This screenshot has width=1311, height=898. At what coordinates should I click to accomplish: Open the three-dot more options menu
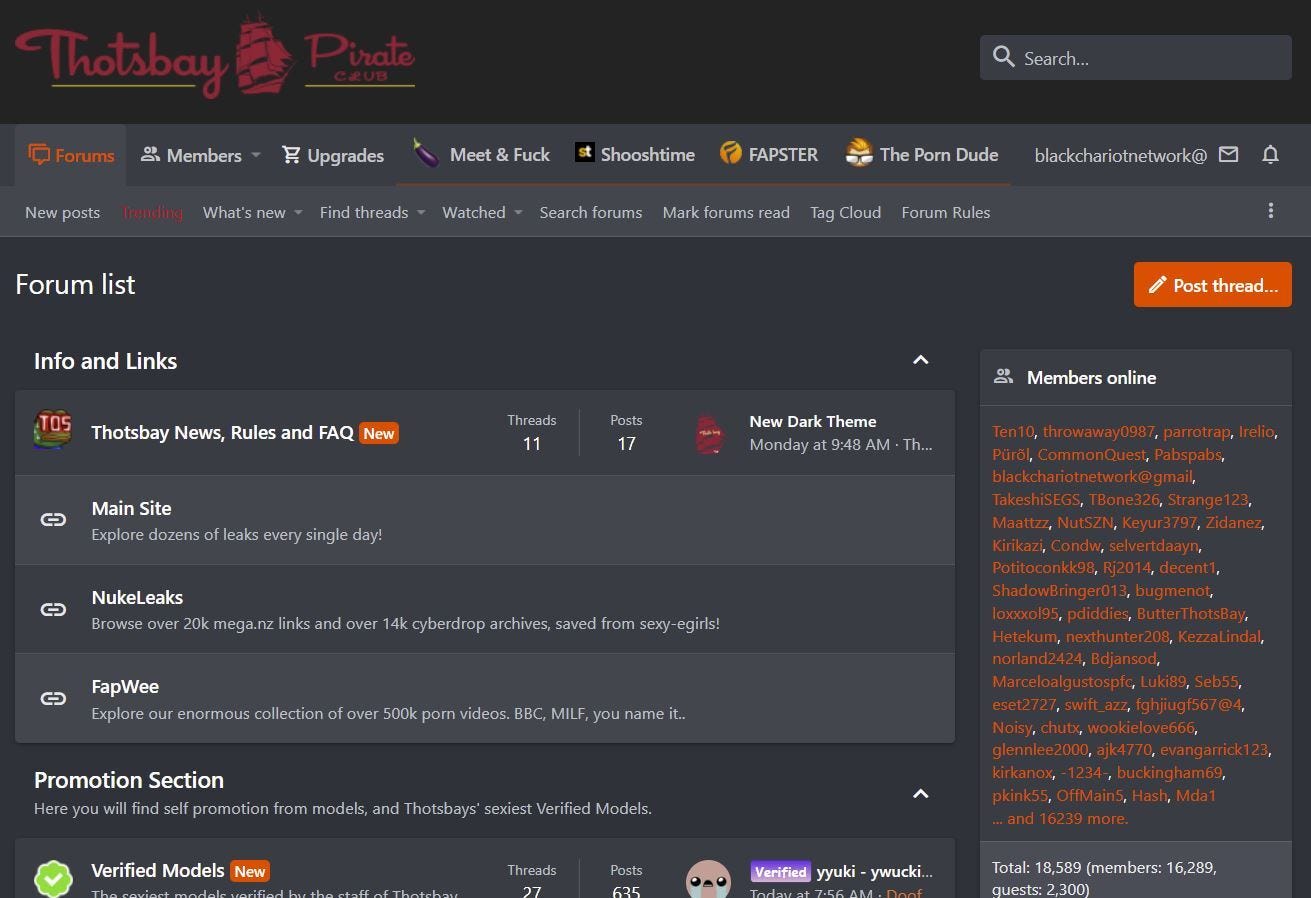click(x=1271, y=211)
